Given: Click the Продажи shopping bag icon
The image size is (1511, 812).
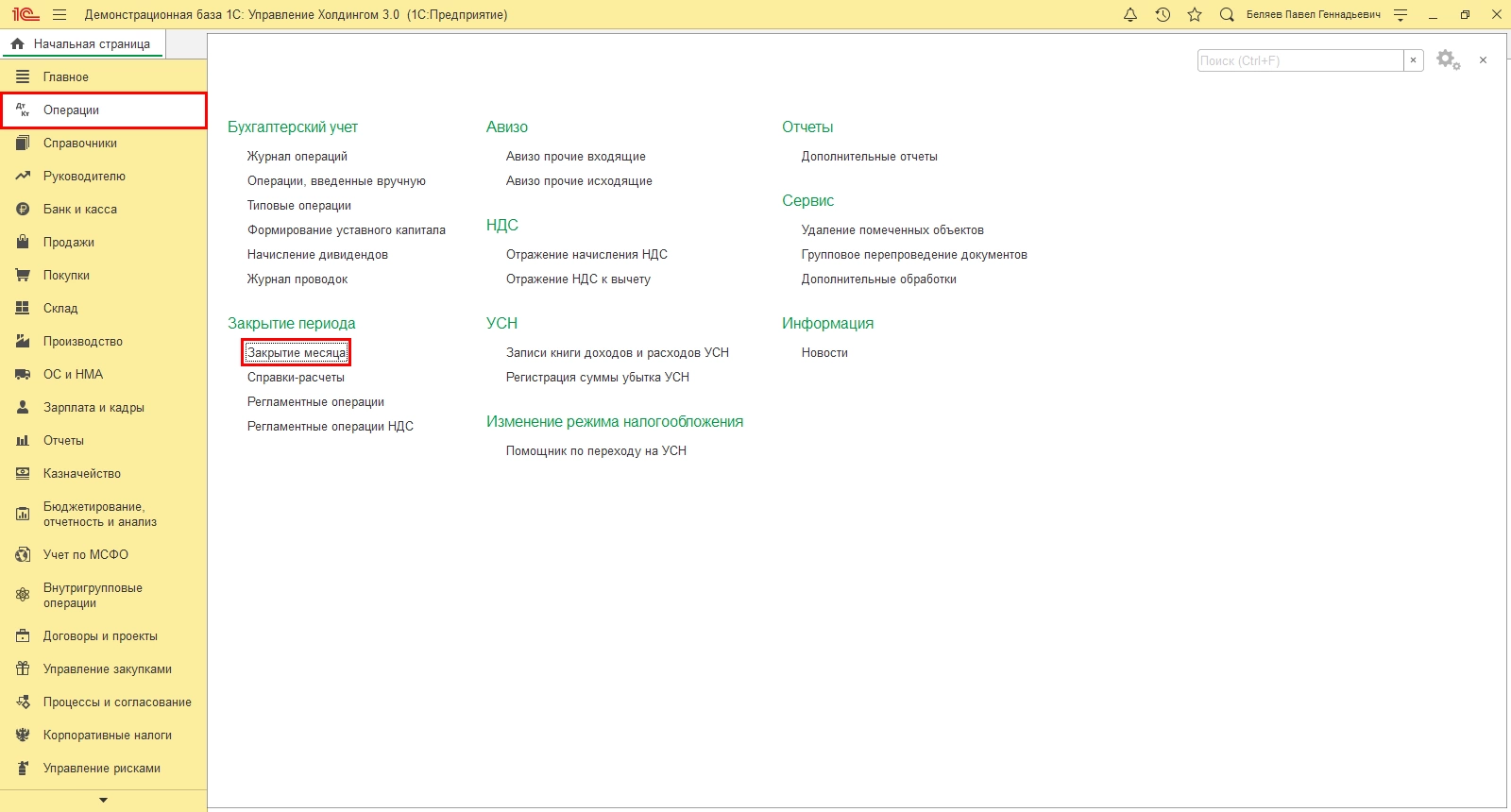Looking at the screenshot, I should [23, 243].
